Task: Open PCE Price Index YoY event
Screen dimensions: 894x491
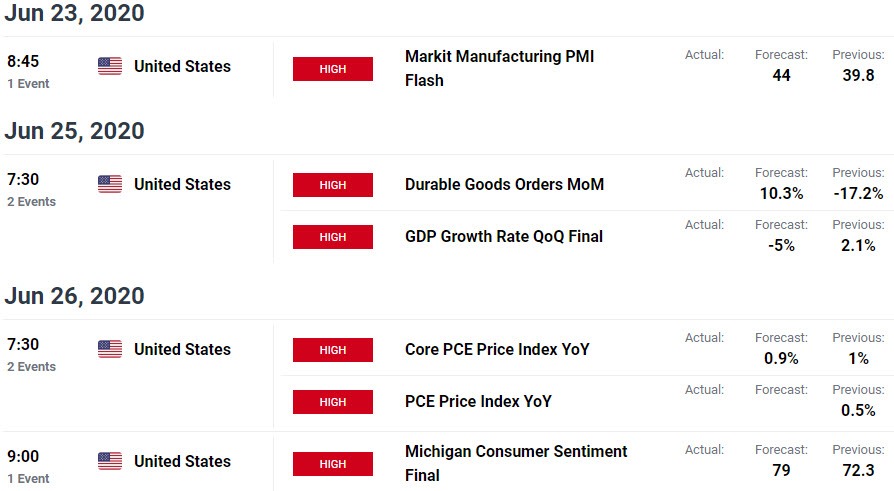Action: (478, 401)
